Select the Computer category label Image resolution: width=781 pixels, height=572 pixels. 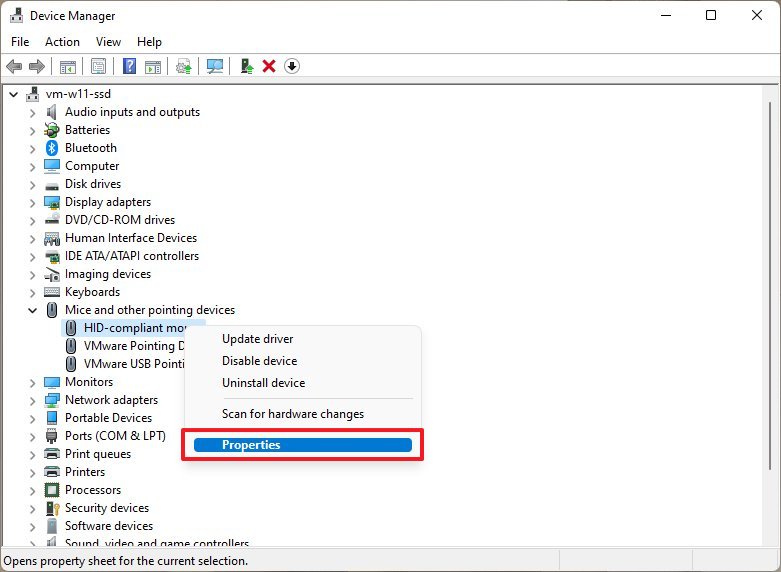tap(92, 166)
